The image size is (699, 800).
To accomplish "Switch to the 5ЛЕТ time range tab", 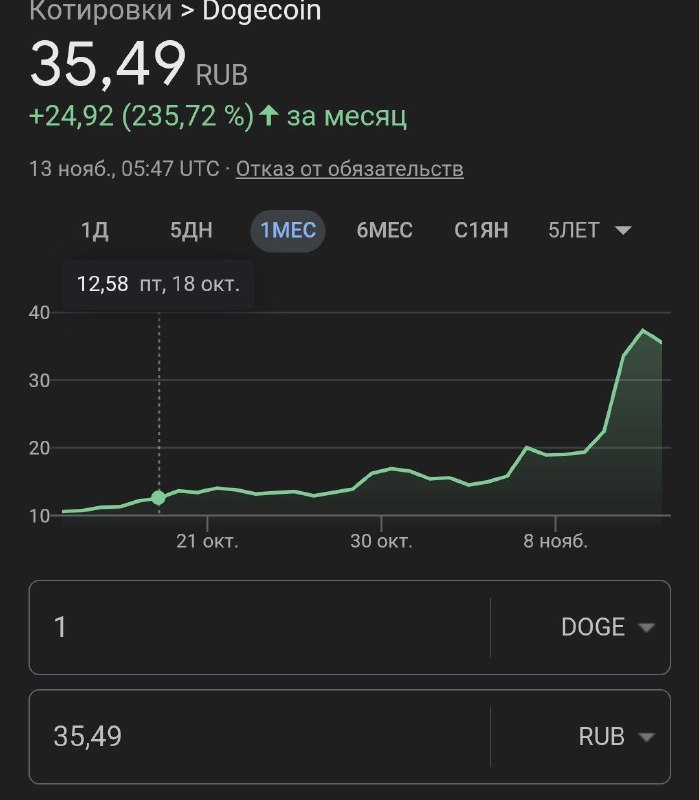I will pos(573,231).
